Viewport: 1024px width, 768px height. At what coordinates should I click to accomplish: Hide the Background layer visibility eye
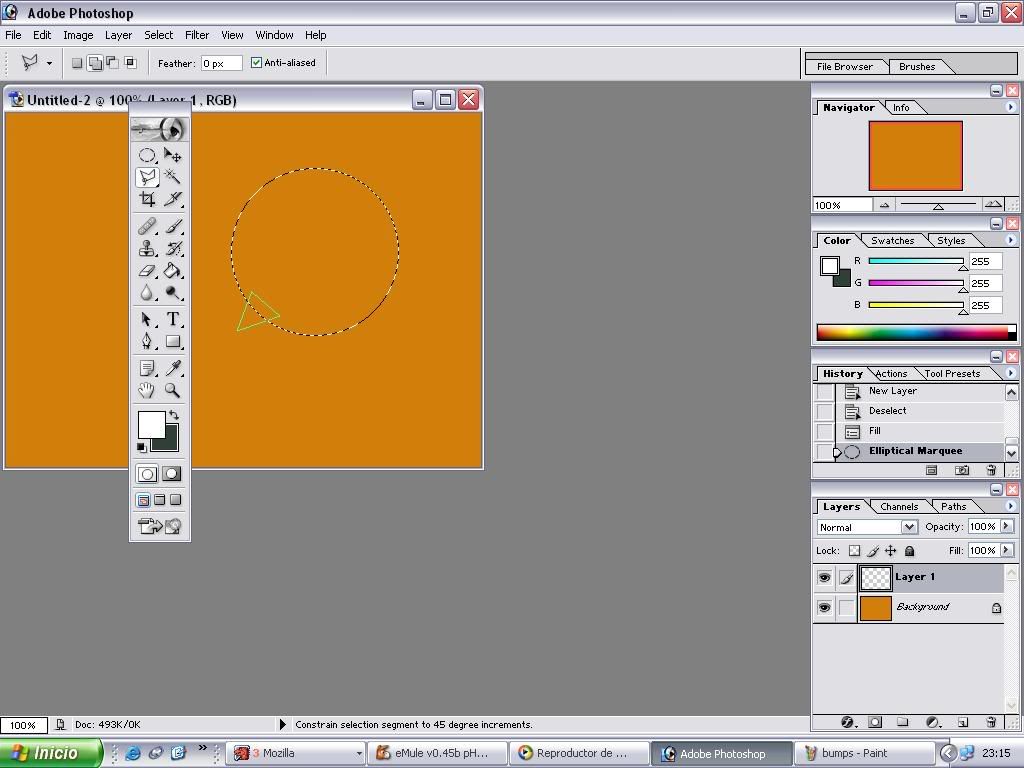824,608
